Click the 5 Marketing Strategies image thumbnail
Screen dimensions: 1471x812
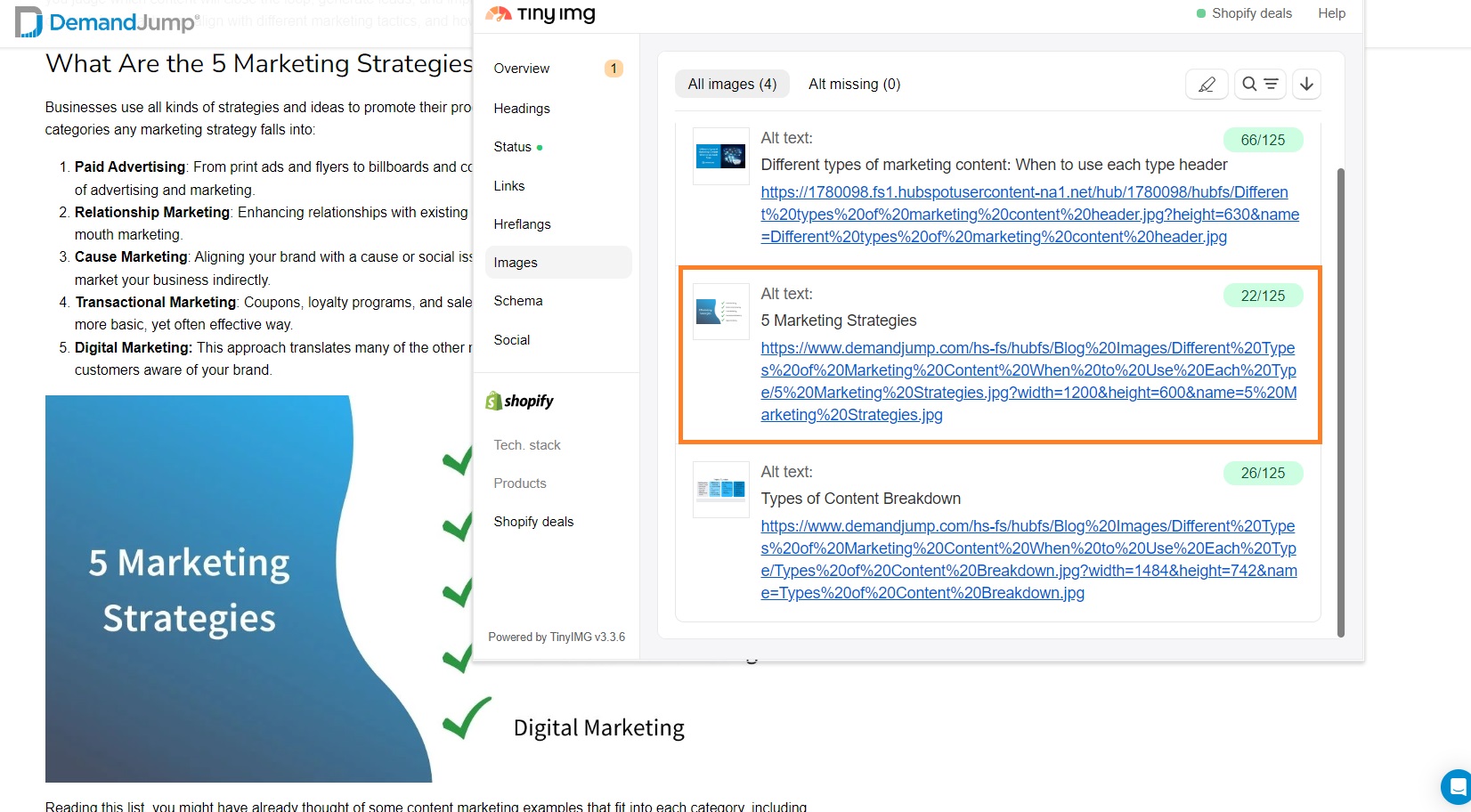pyautogui.click(x=720, y=312)
